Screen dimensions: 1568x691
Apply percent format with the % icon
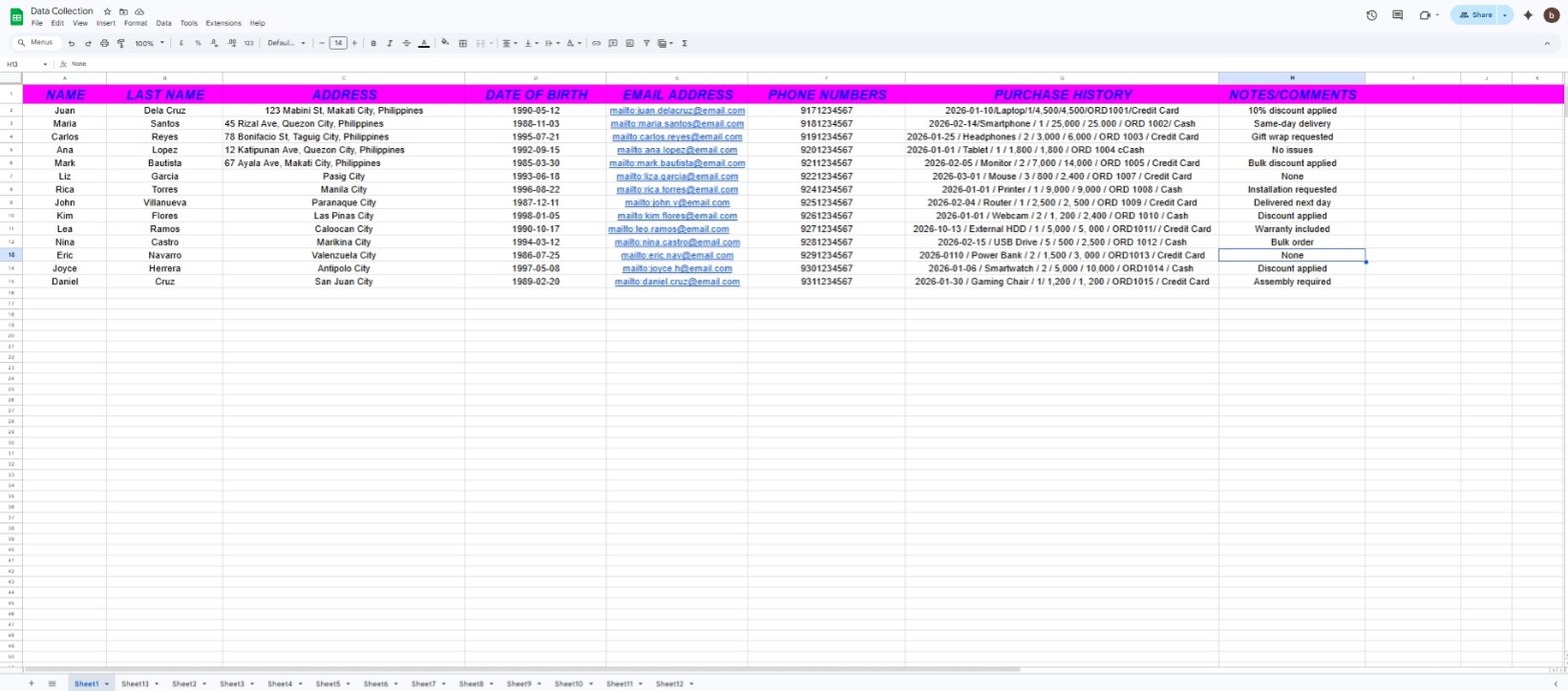198,43
